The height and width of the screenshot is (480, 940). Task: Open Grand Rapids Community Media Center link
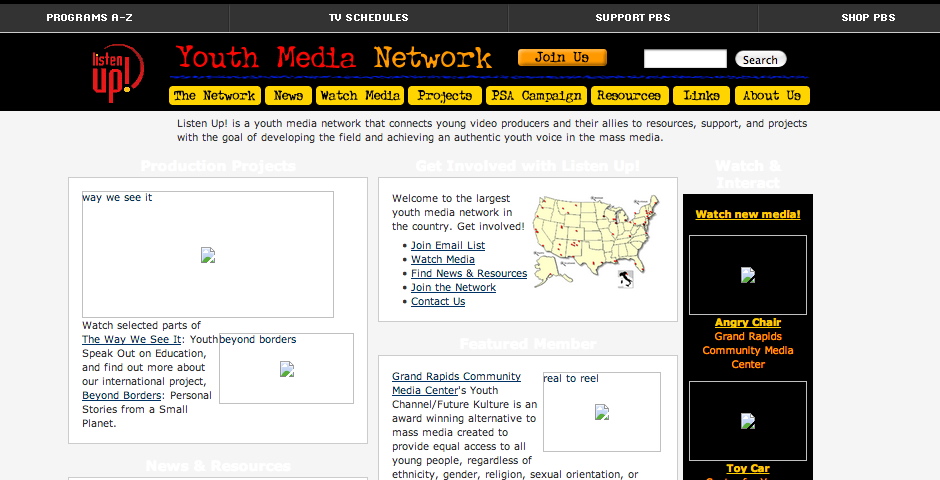tap(456, 384)
